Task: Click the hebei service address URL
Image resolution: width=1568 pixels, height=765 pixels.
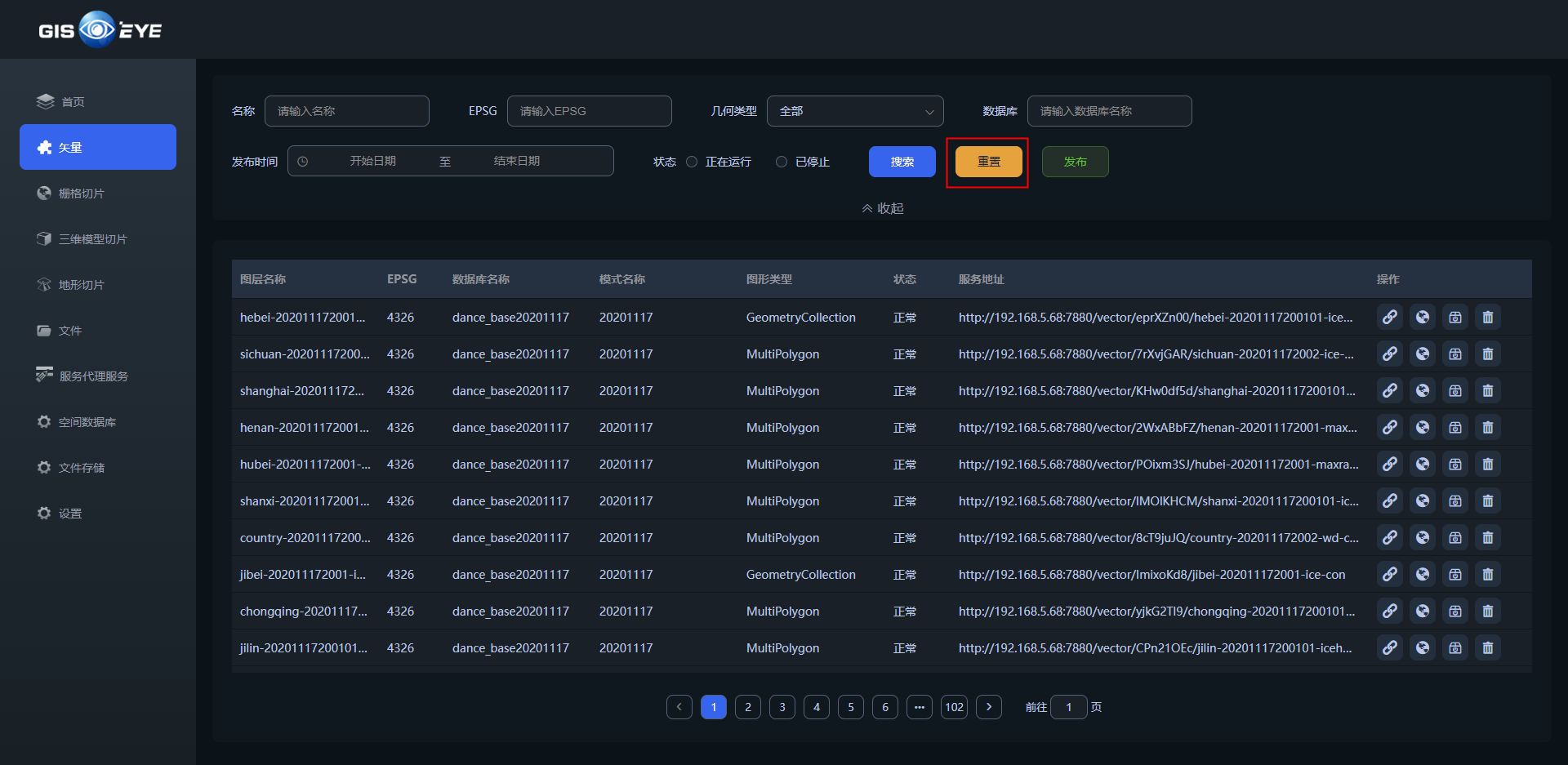Action: (x=1156, y=317)
